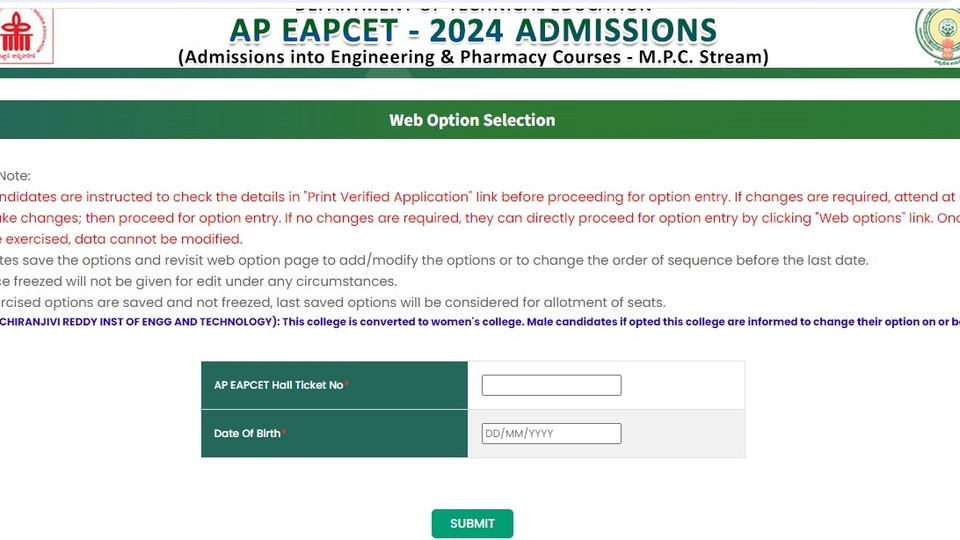The width and height of the screenshot is (960, 540).
Task: Click the Web Option Selection banner heading
Action: click(x=472, y=120)
